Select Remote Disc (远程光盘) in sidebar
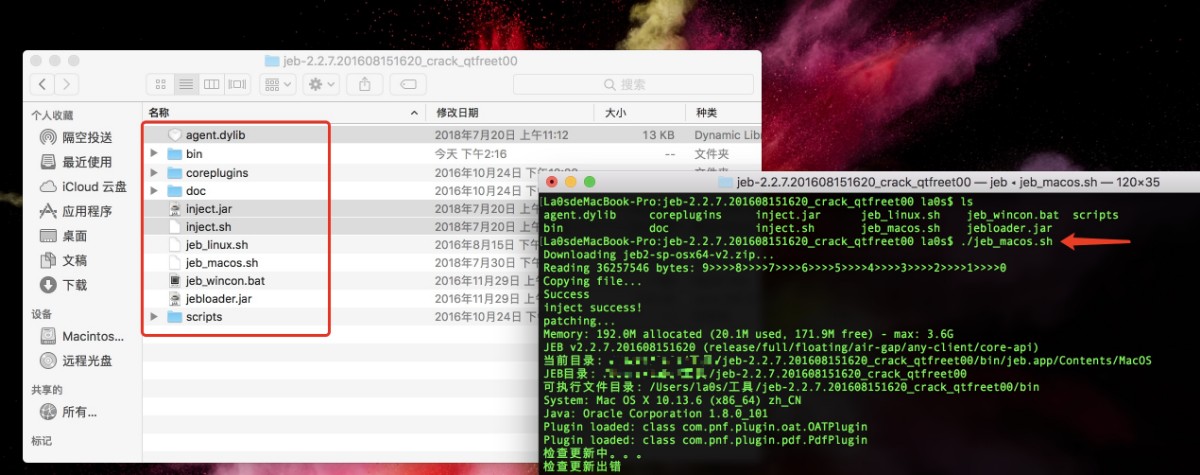The width and height of the screenshot is (1200, 475). [x=76, y=361]
